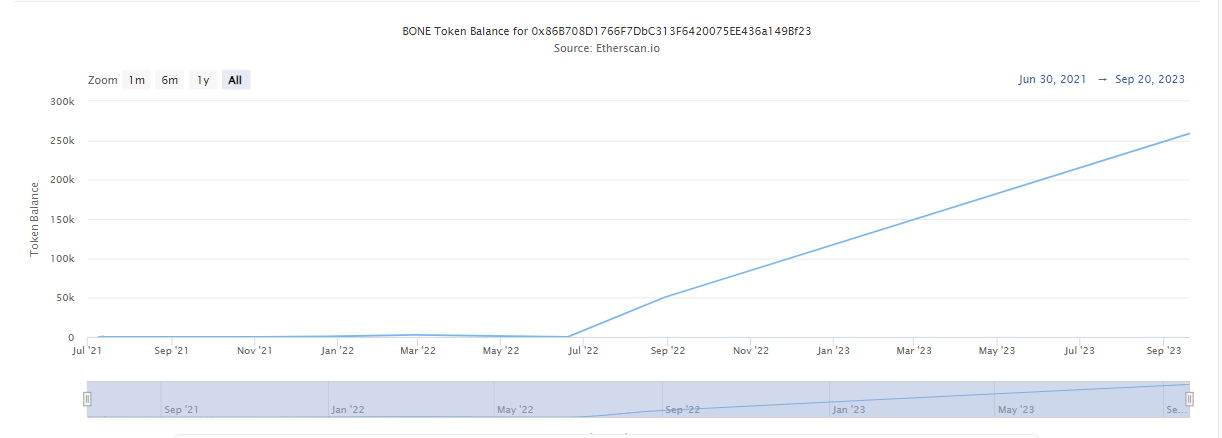The width and height of the screenshot is (1222, 438).
Task: Select the 6m zoom range button
Action: [x=170, y=80]
